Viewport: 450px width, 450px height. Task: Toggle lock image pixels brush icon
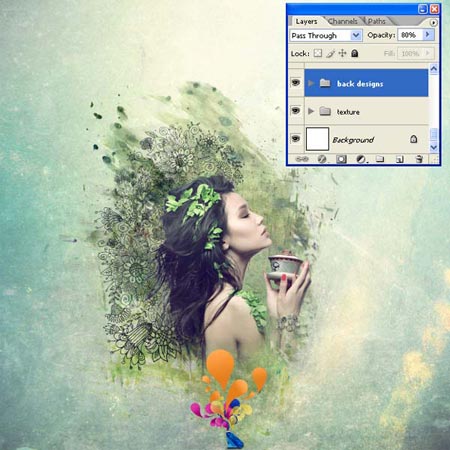[x=330, y=53]
